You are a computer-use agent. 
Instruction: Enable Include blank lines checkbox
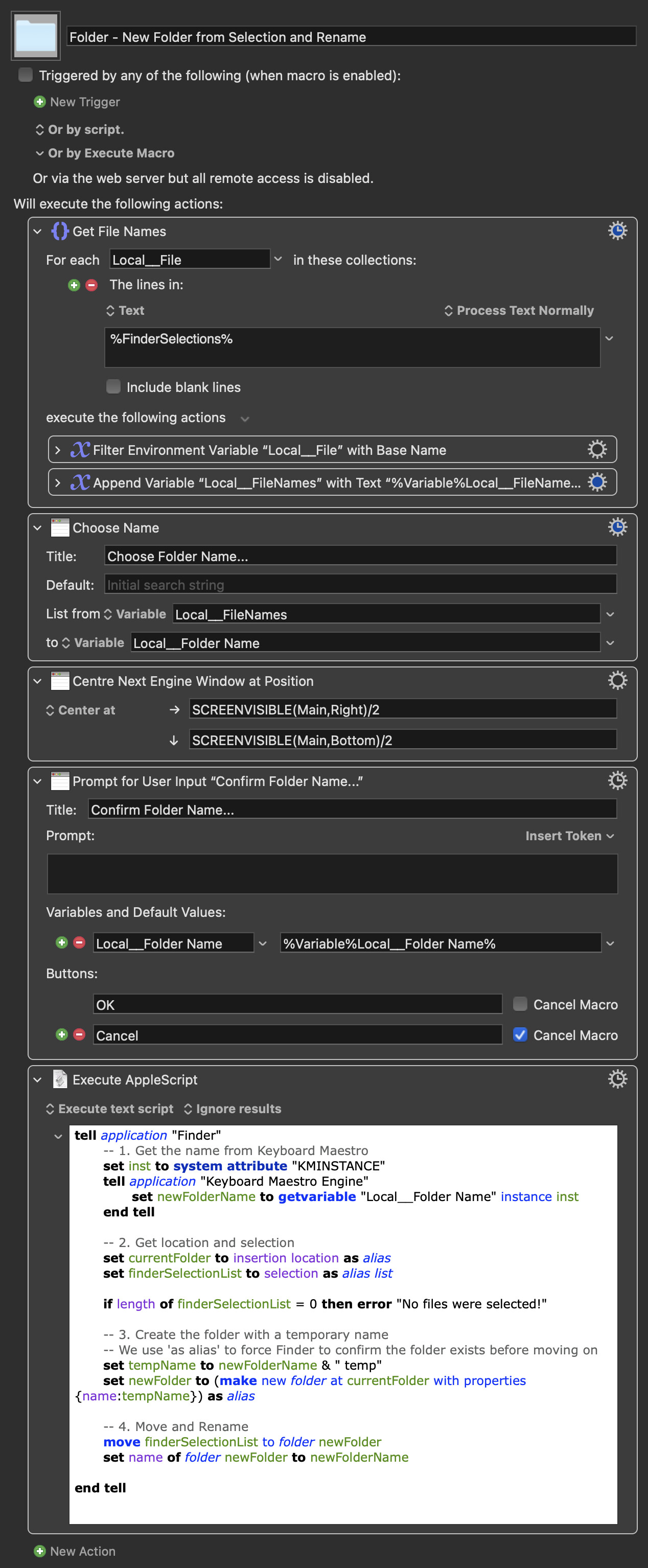click(x=113, y=386)
